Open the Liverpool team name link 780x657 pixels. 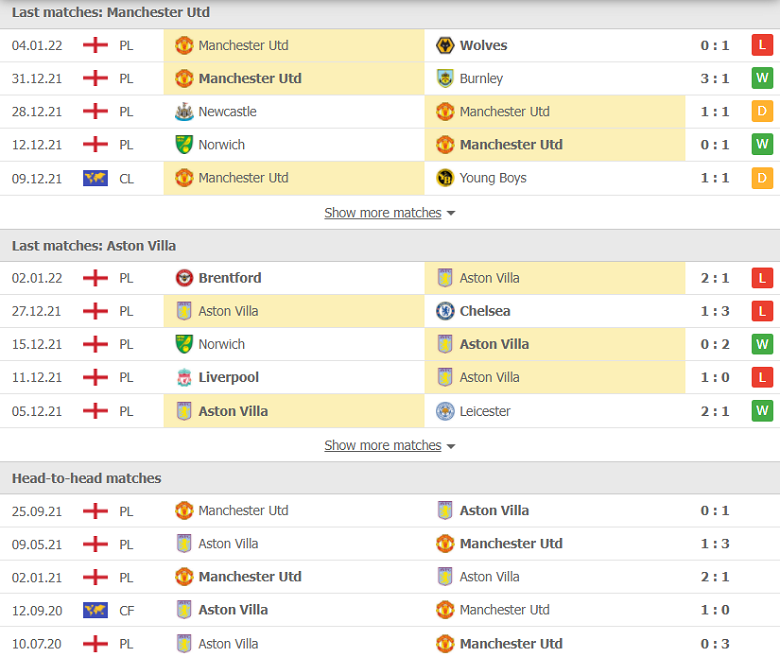(228, 377)
